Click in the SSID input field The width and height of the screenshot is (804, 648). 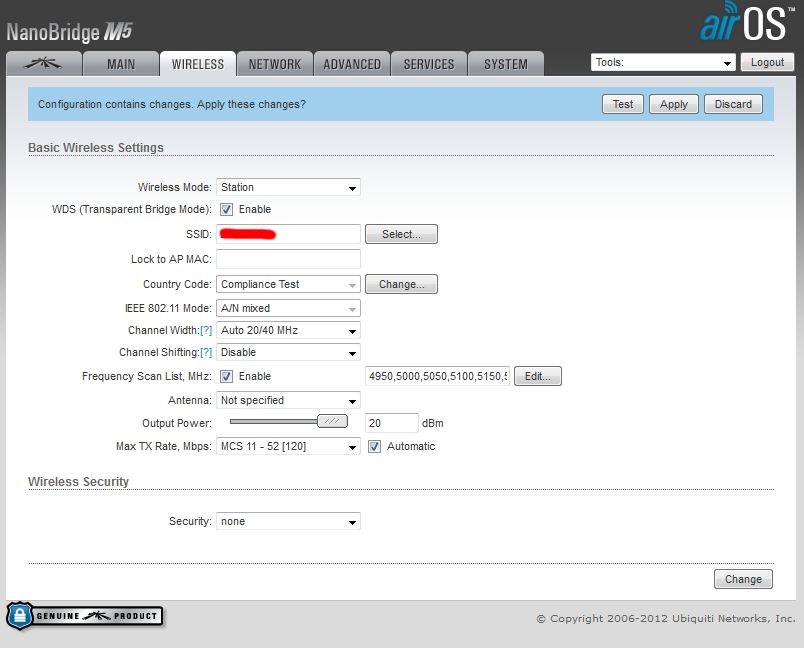288,234
